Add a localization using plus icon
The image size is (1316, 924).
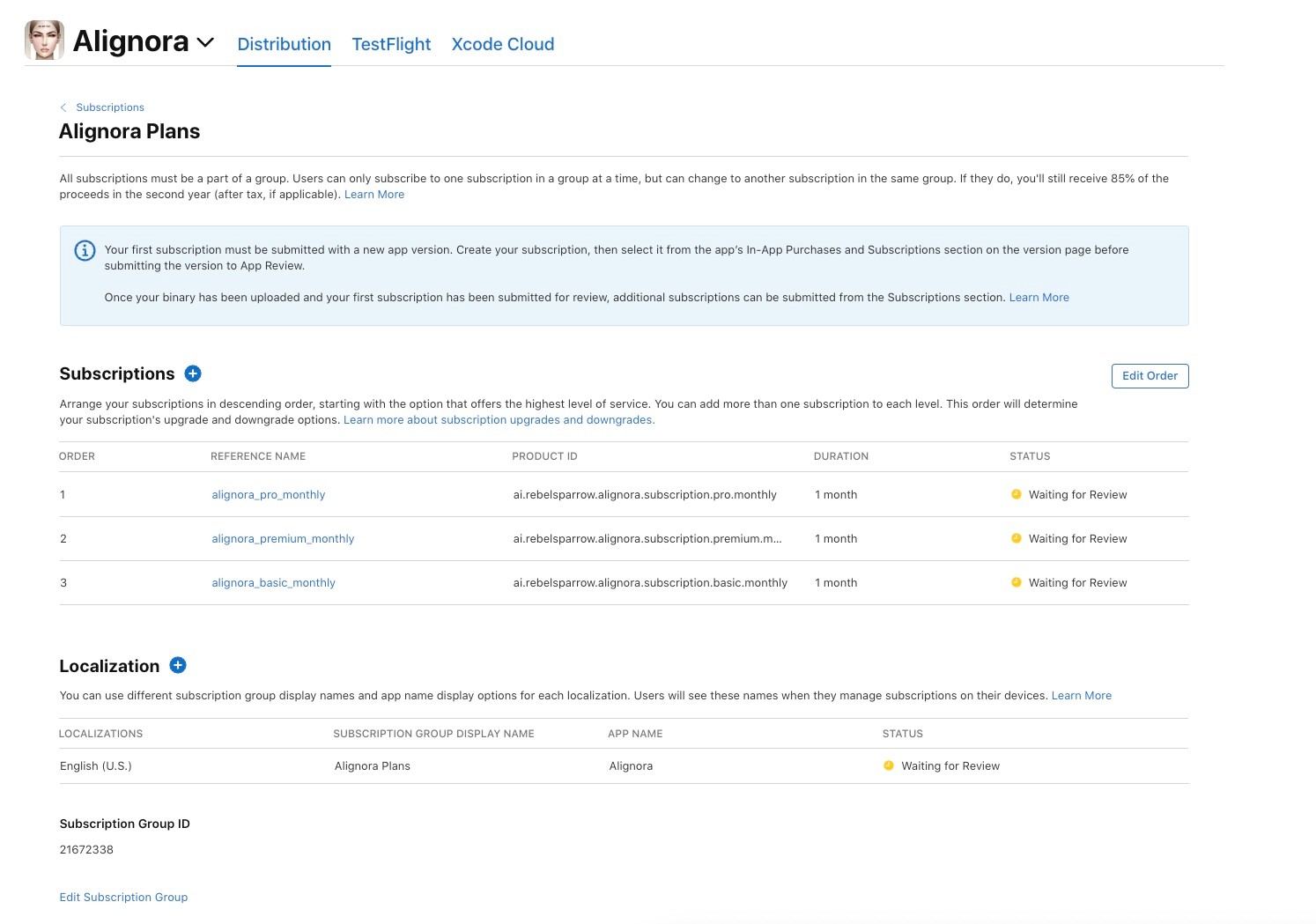point(178,665)
